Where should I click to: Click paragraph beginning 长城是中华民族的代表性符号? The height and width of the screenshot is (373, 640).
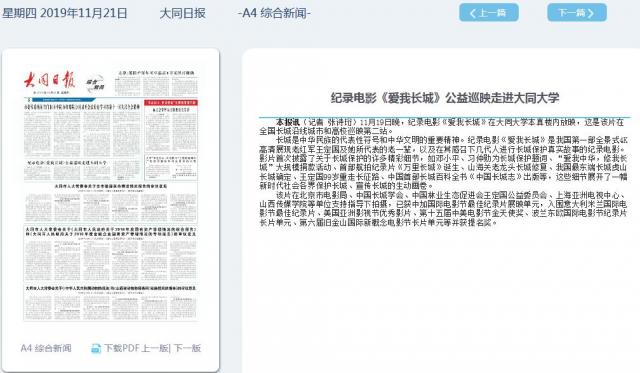tap(444, 163)
